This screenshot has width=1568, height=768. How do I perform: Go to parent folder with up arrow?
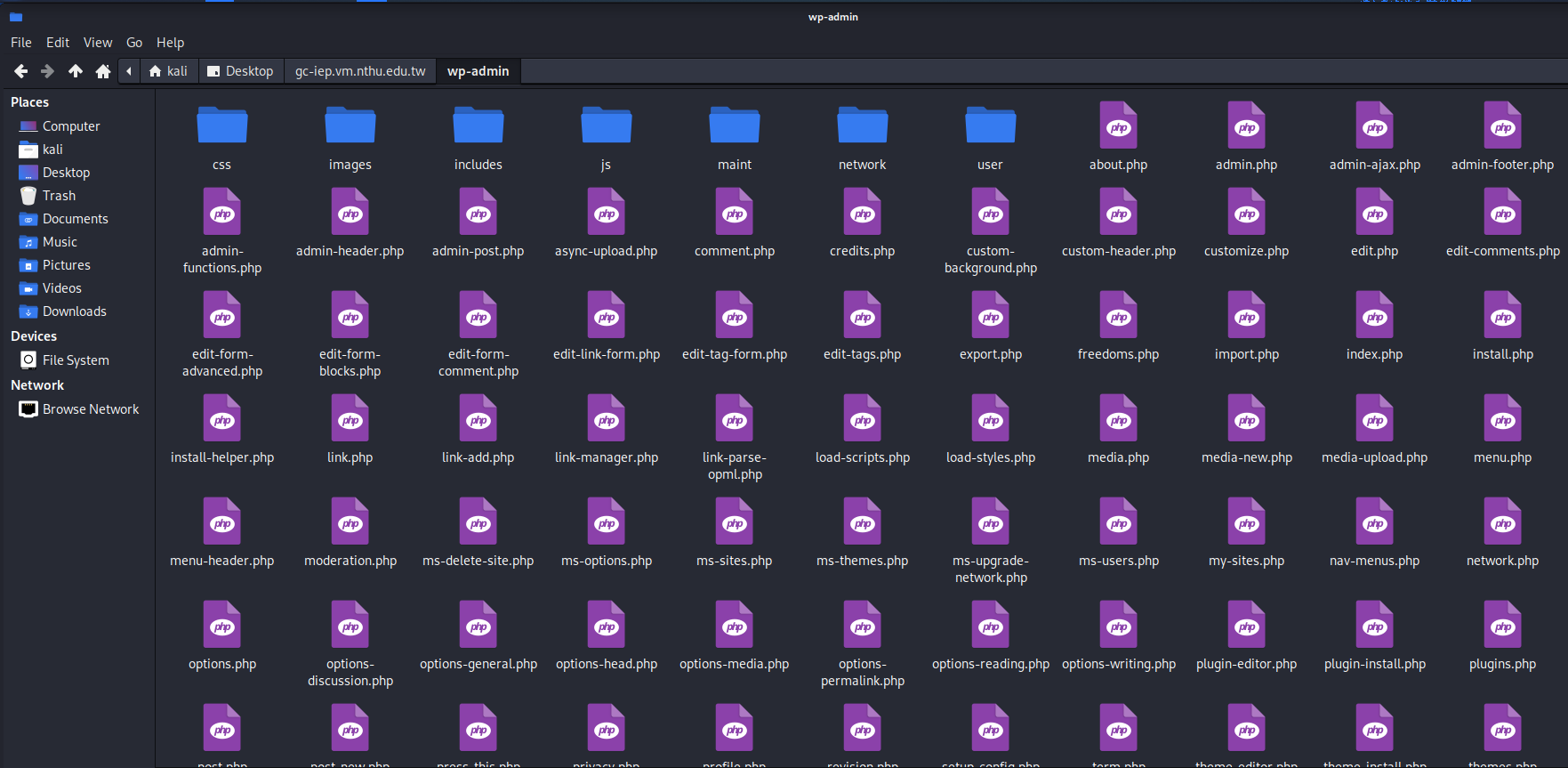(x=76, y=71)
